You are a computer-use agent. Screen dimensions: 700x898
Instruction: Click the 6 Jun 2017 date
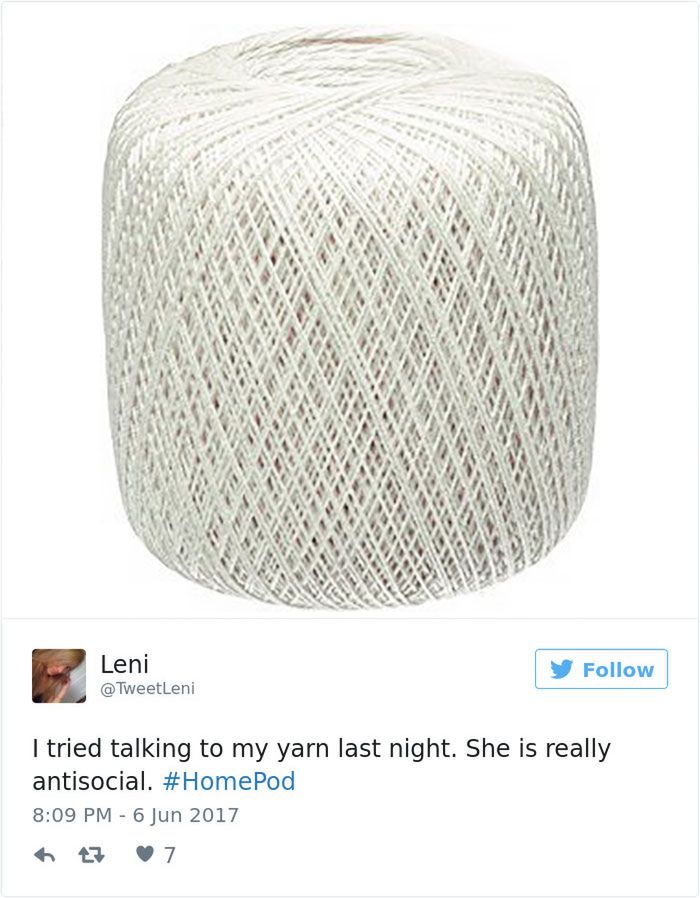[186, 815]
